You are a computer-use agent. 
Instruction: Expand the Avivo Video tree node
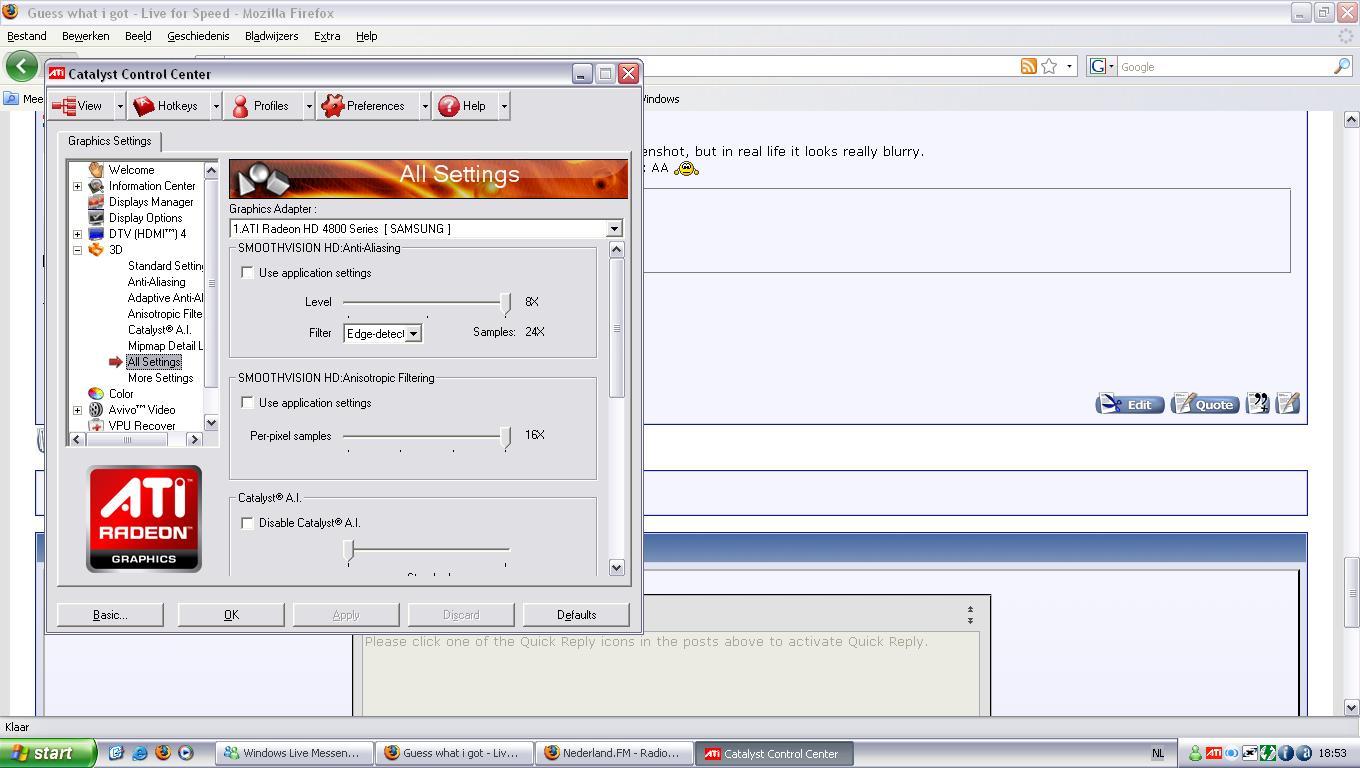[77, 410]
